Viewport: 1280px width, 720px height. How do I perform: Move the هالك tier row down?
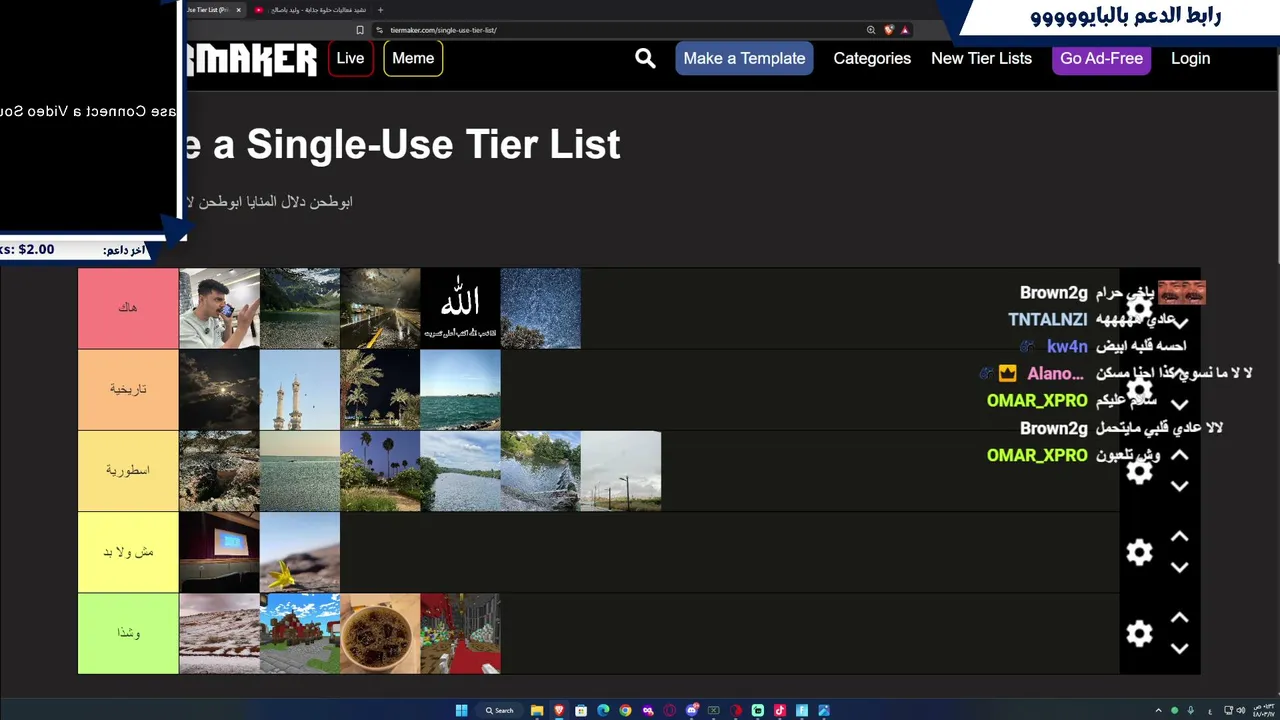tap(1180, 324)
